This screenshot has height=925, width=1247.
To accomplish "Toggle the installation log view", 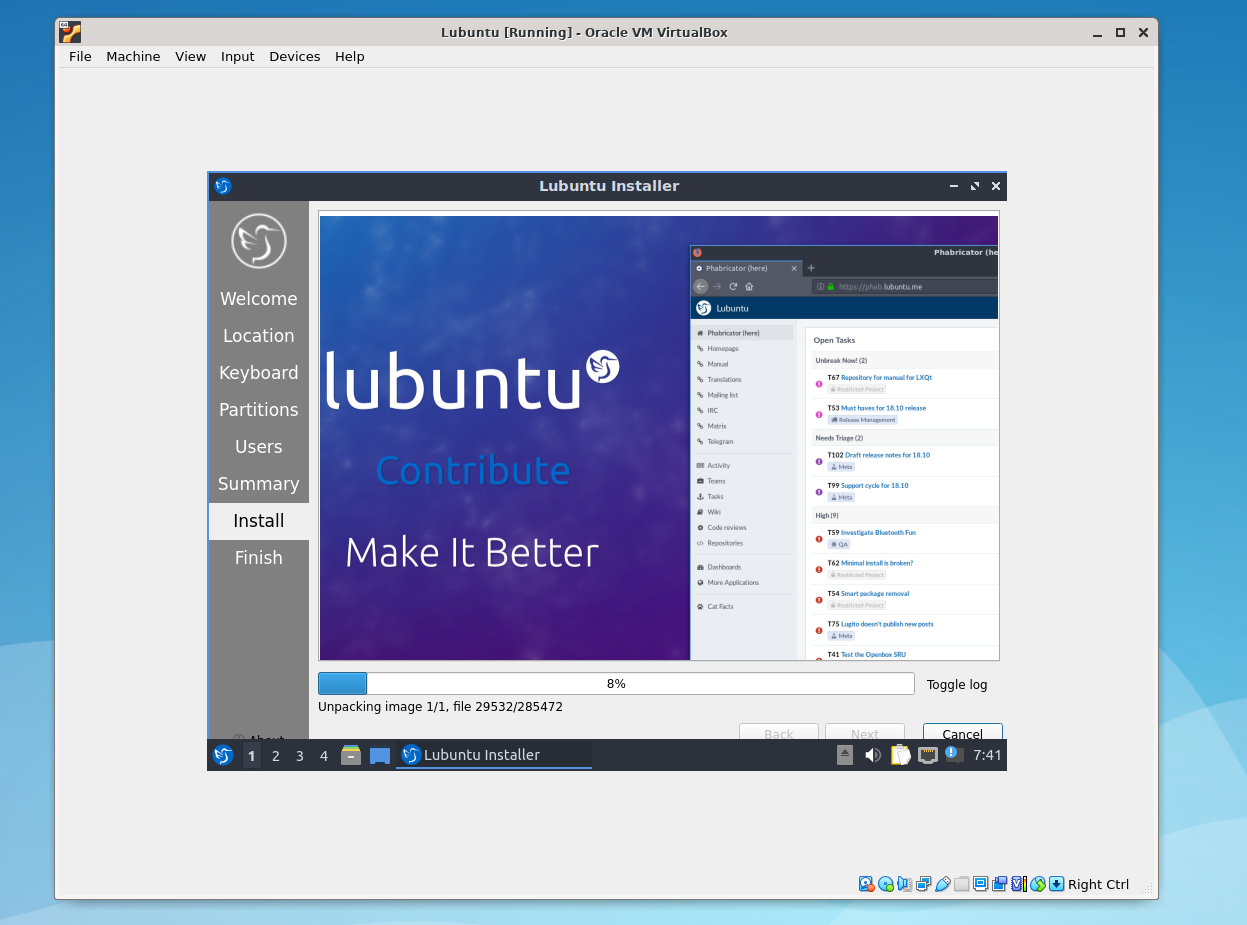I will (957, 685).
